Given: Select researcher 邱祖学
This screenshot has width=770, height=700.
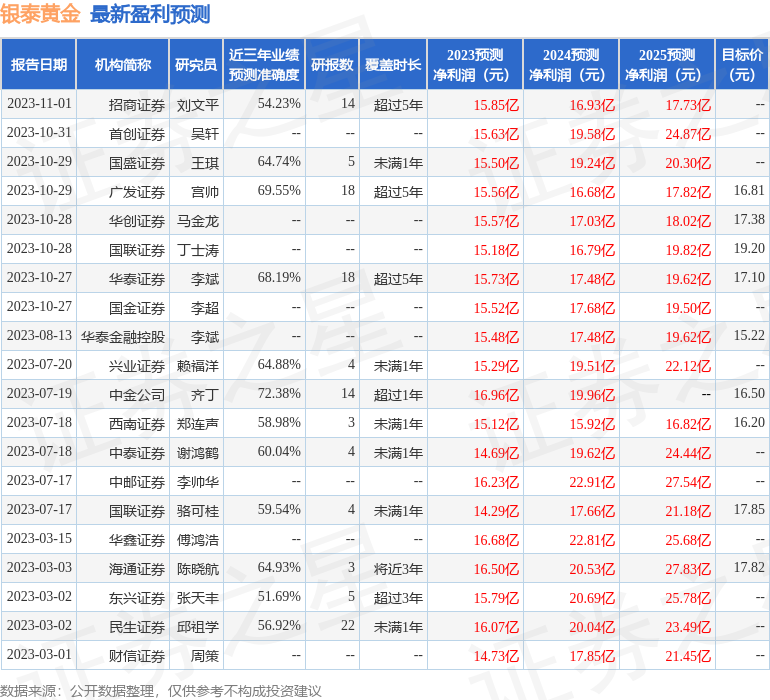Looking at the screenshot, I should pyautogui.click(x=198, y=627).
